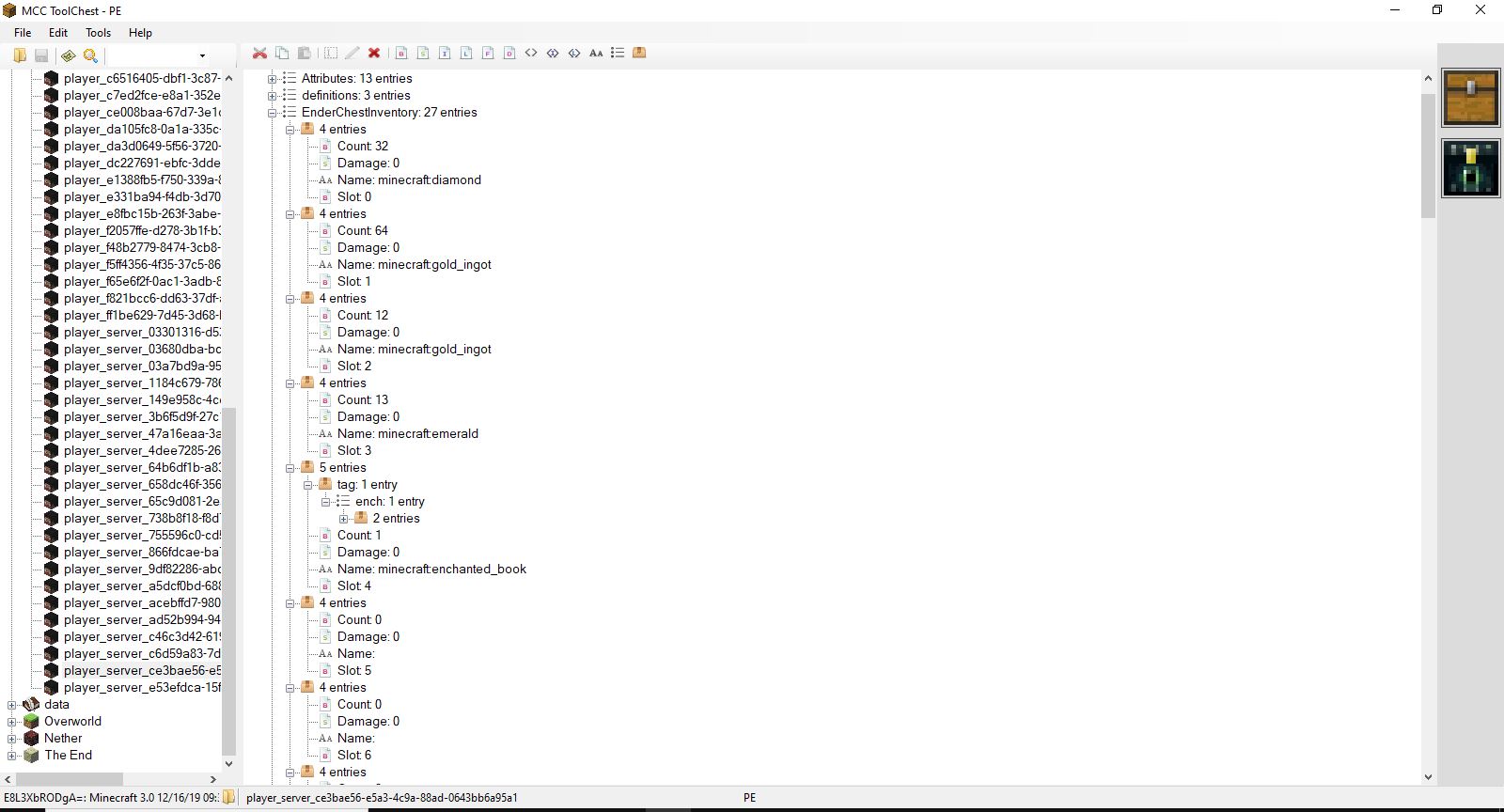1504x812 pixels.
Task: Select the 'Name: minecraft:diamond' entry
Action: pos(409,180)
